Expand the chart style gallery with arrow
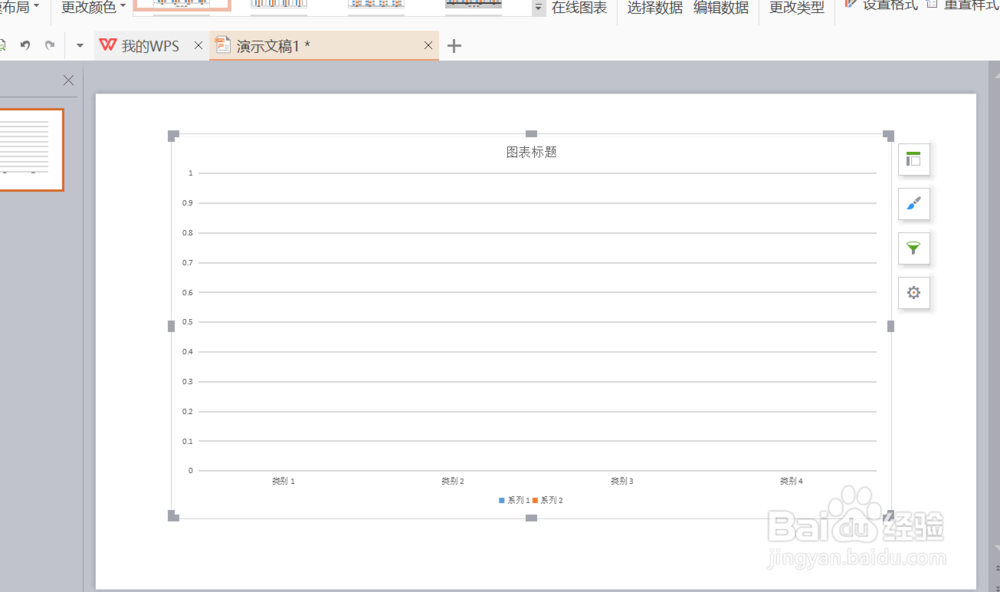The width and height of the screenshot is (1000, 592). (537, 6)
